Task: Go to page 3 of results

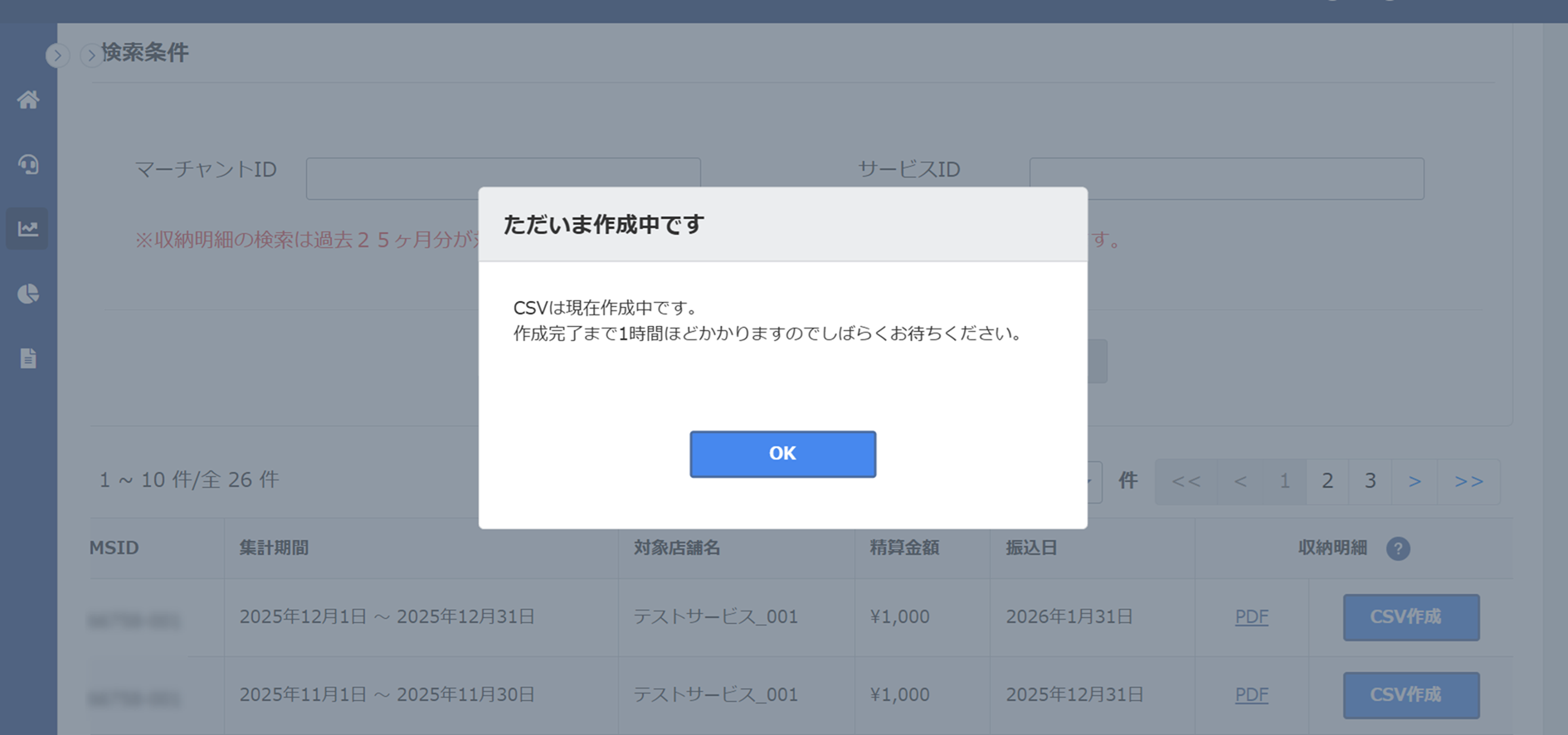Action: coord(1371,481)
